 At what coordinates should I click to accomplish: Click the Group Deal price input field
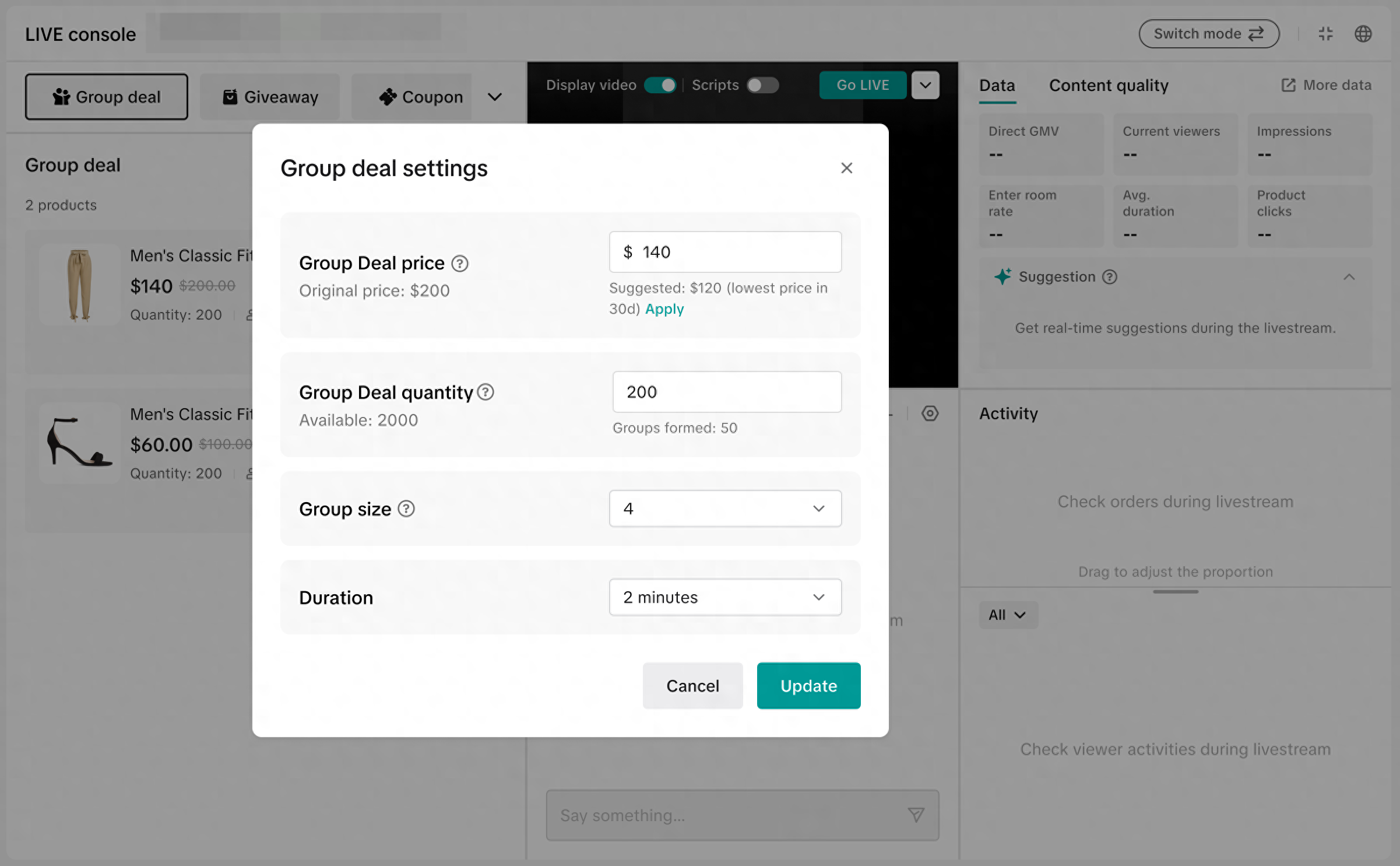725,252
